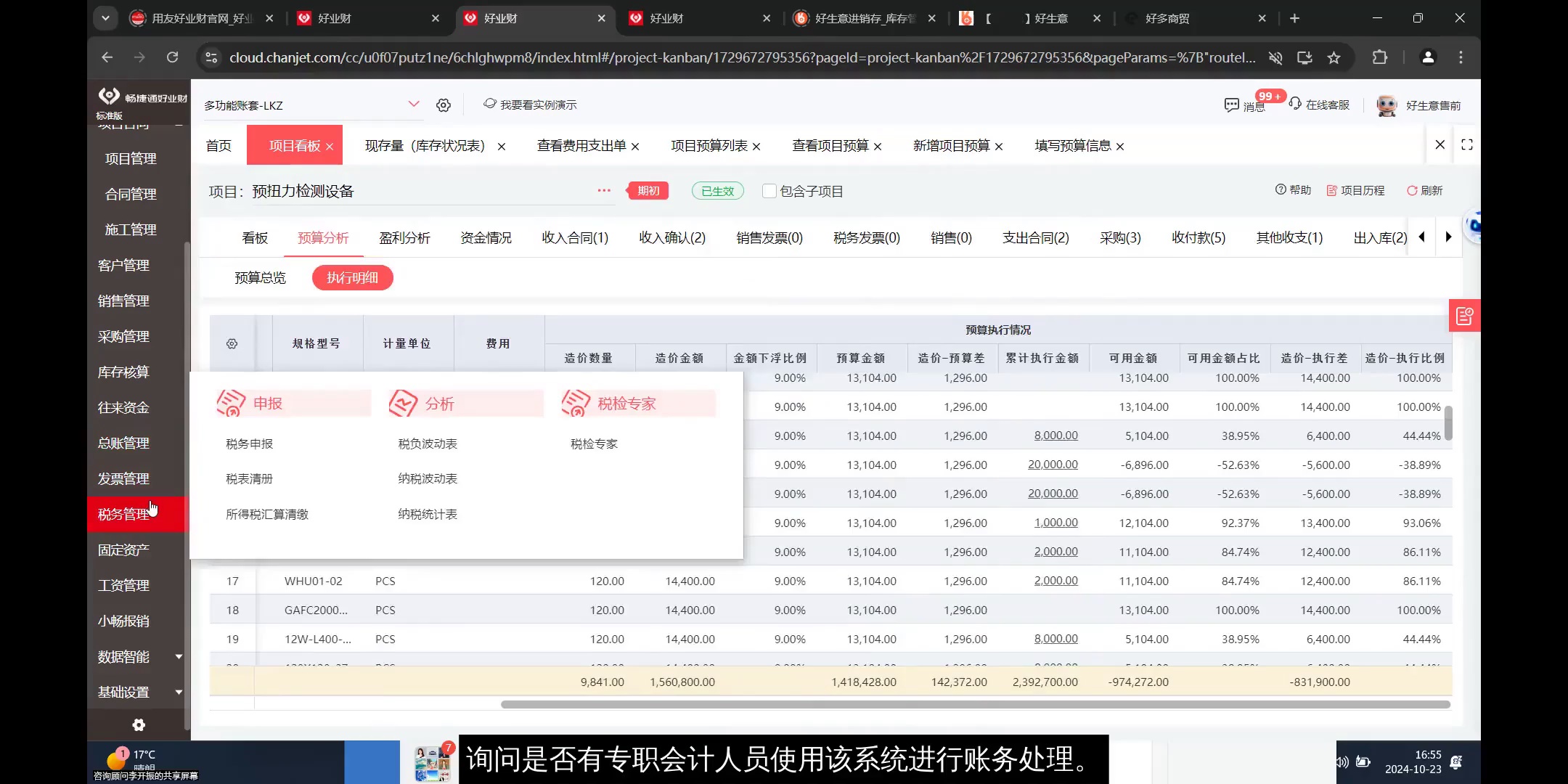Refresh the page with the 刷新 icon

pyautogui.click(x=1413, y=190)
